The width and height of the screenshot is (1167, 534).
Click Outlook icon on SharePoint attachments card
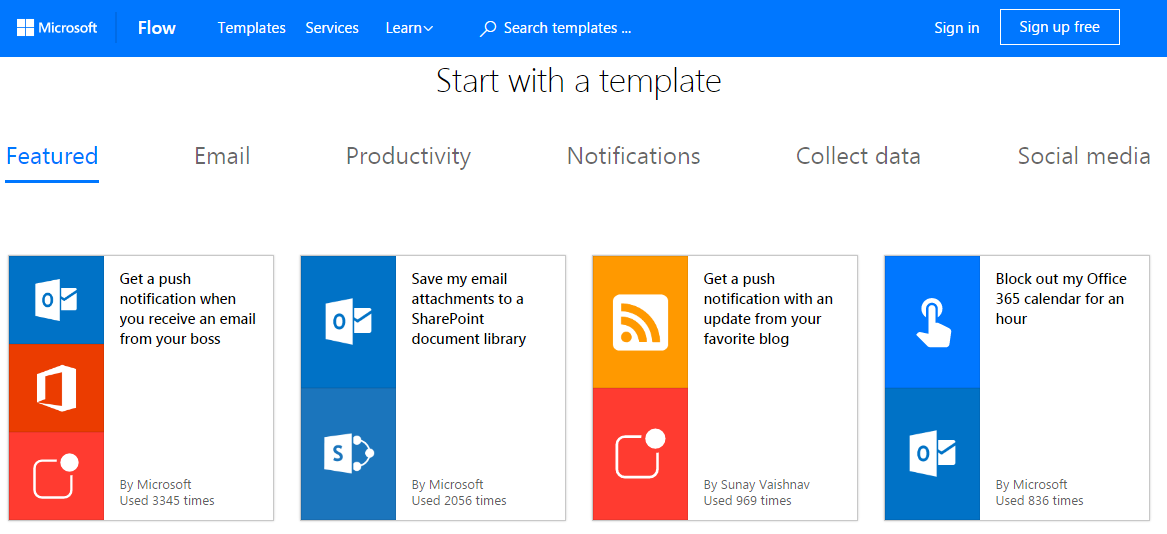(348, 322)
